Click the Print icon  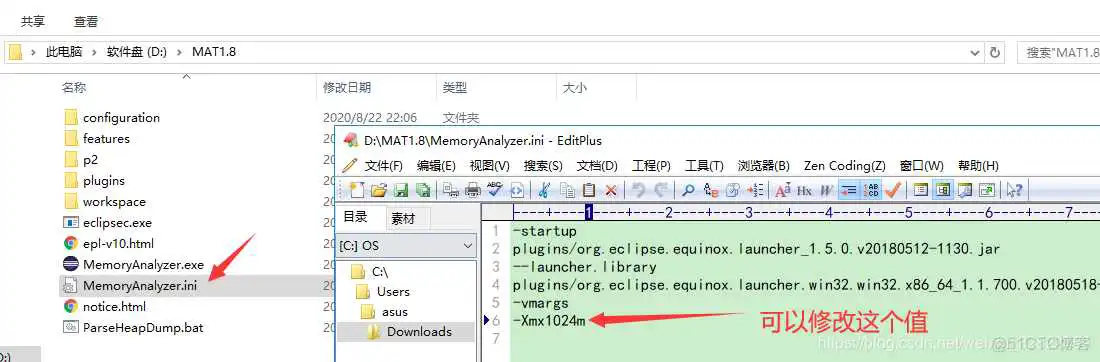click(473, 189)
